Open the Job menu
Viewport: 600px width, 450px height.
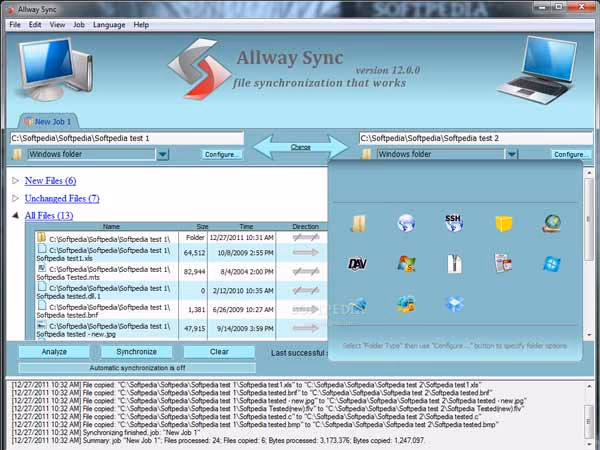[79, 25]
